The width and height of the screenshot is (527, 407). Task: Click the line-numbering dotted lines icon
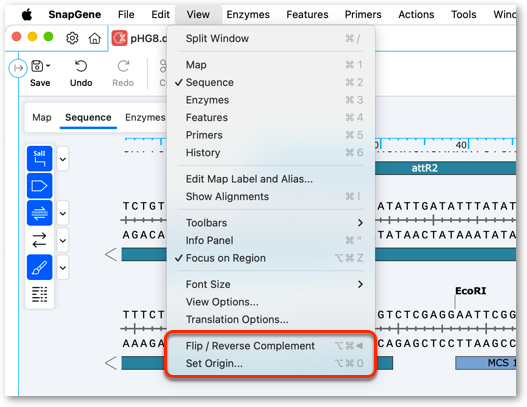pos(40,295)
